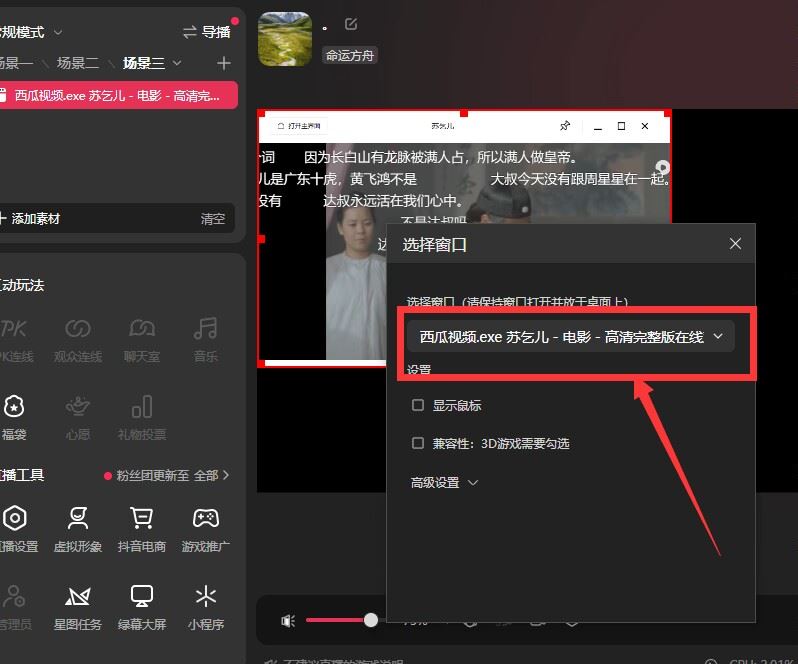Click 打开主界面 in captured video window

[299, 126]
